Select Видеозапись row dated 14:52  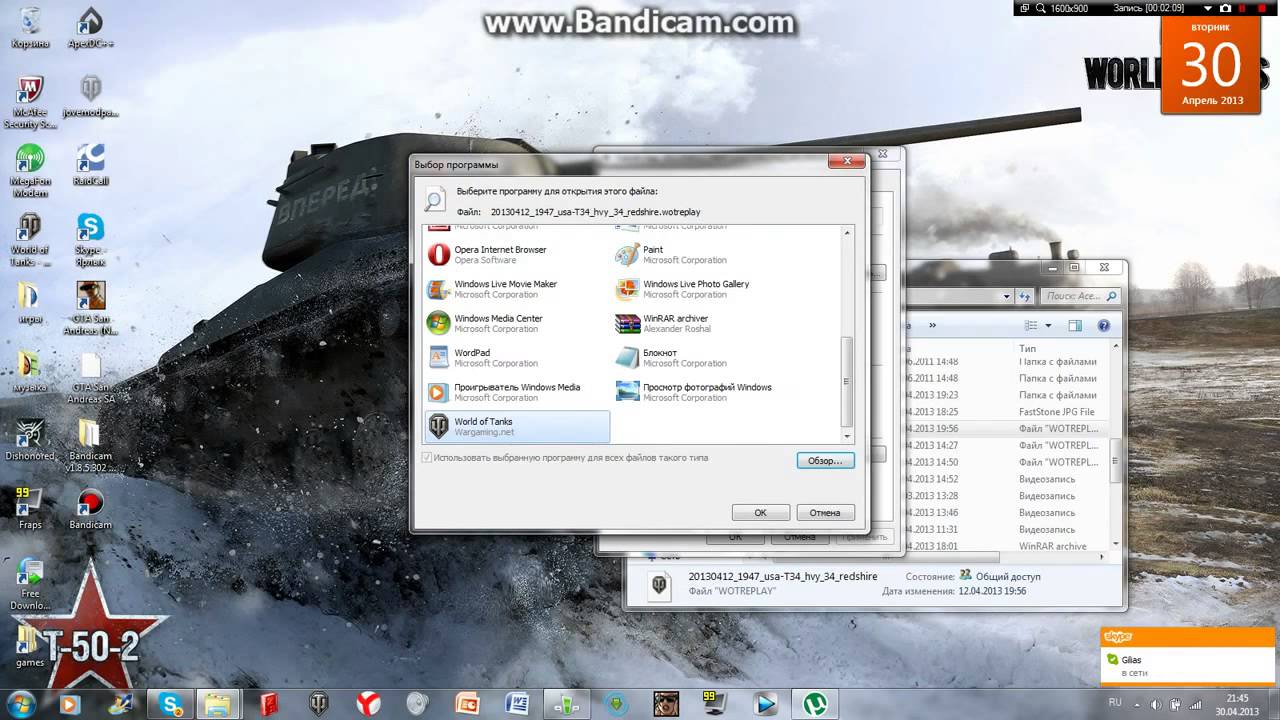1005,479
